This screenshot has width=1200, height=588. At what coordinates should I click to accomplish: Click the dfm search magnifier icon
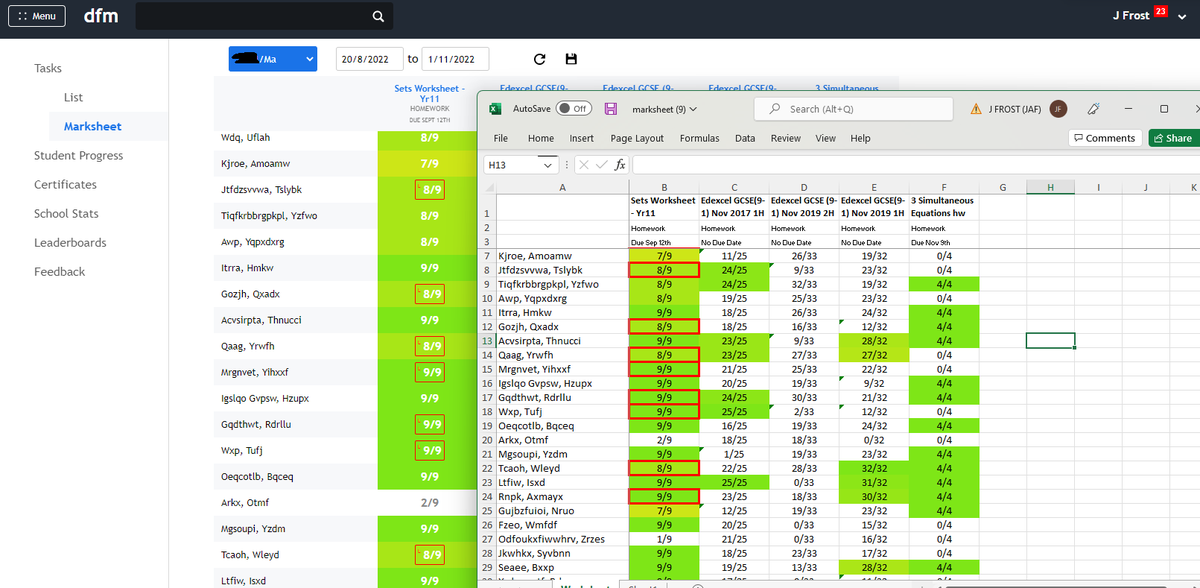(x=377, y=16)
